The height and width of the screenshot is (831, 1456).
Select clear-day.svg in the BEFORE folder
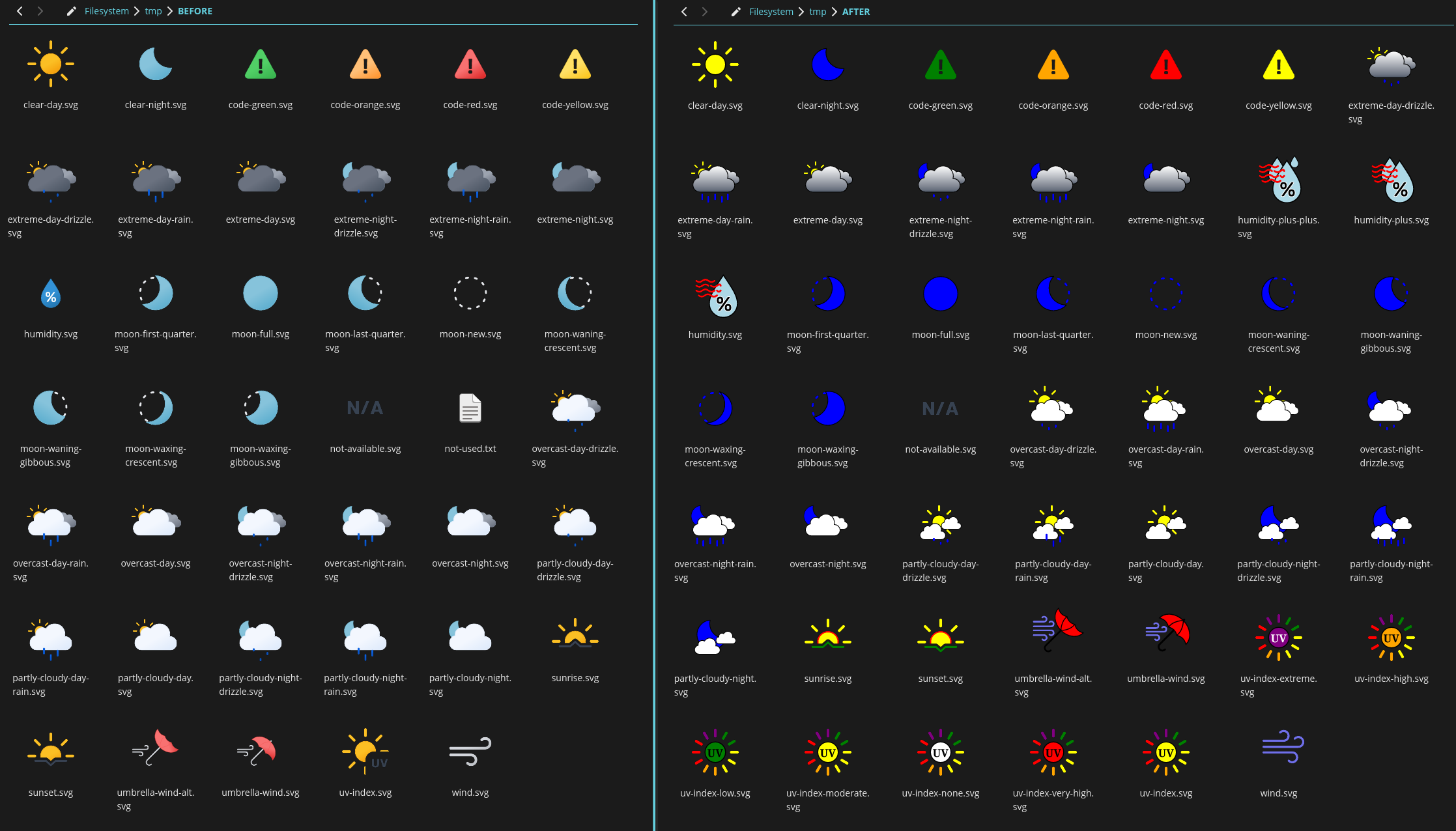click(x=51, y=64)
